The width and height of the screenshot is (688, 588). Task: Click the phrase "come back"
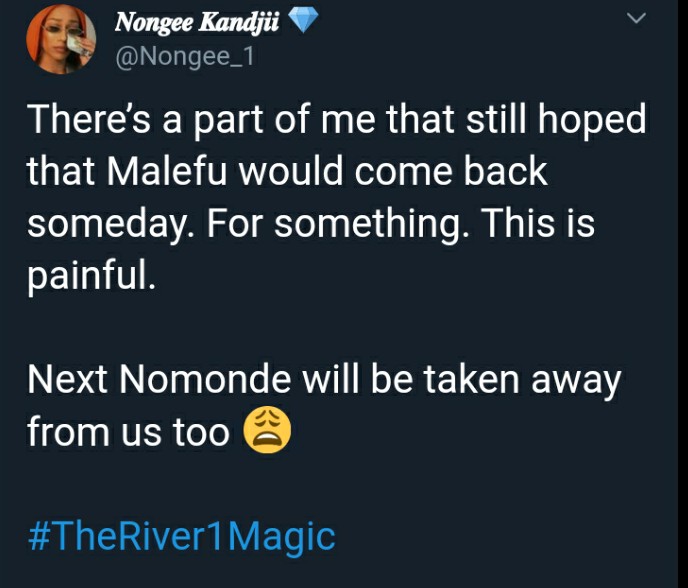point(451,171)
